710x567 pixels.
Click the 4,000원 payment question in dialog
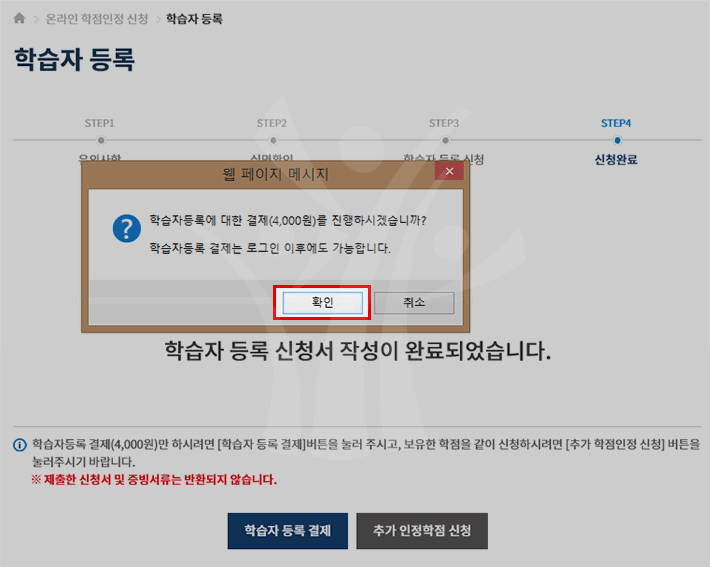pyautogui.click(x=293, y=220)
